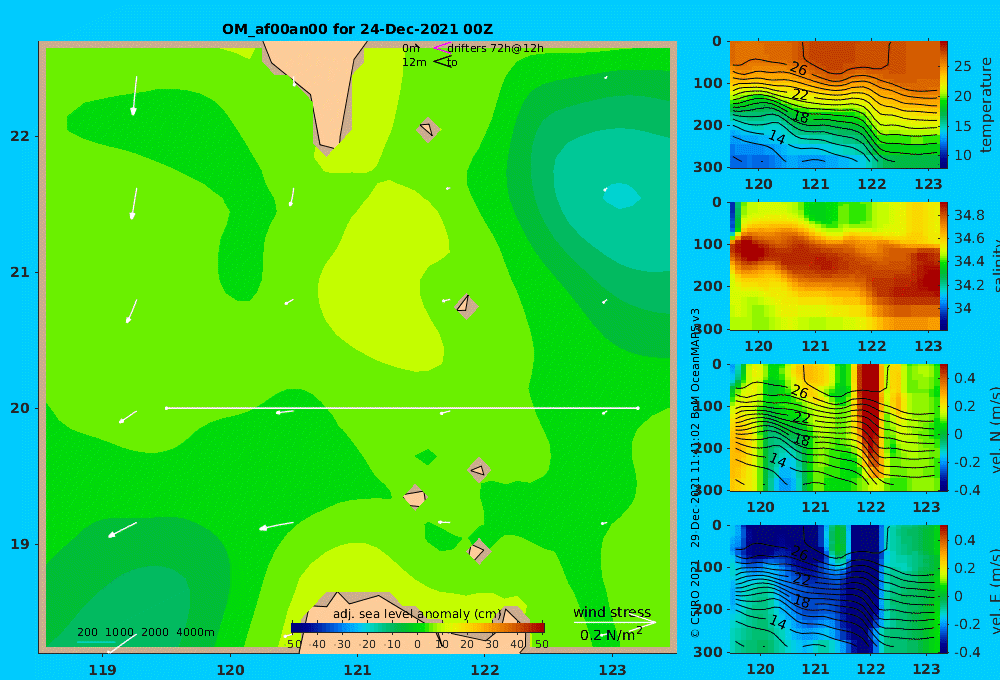The height and width of the screenshot is (680, 1000).
Task: Click longitude tick label 121 on main map
Action: coord(358,670)
